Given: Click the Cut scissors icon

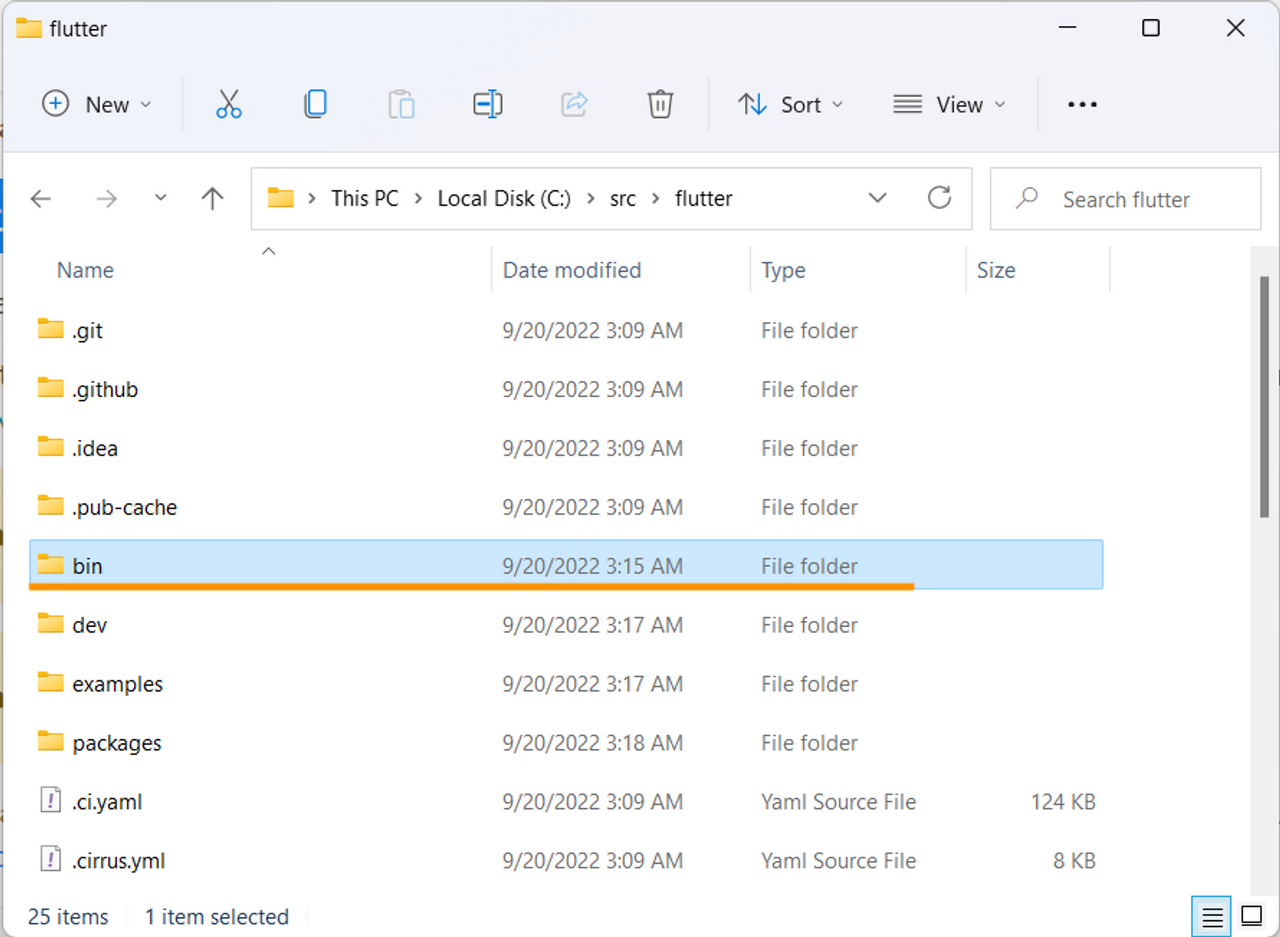Looking at the screenshot, I should 229,104.
